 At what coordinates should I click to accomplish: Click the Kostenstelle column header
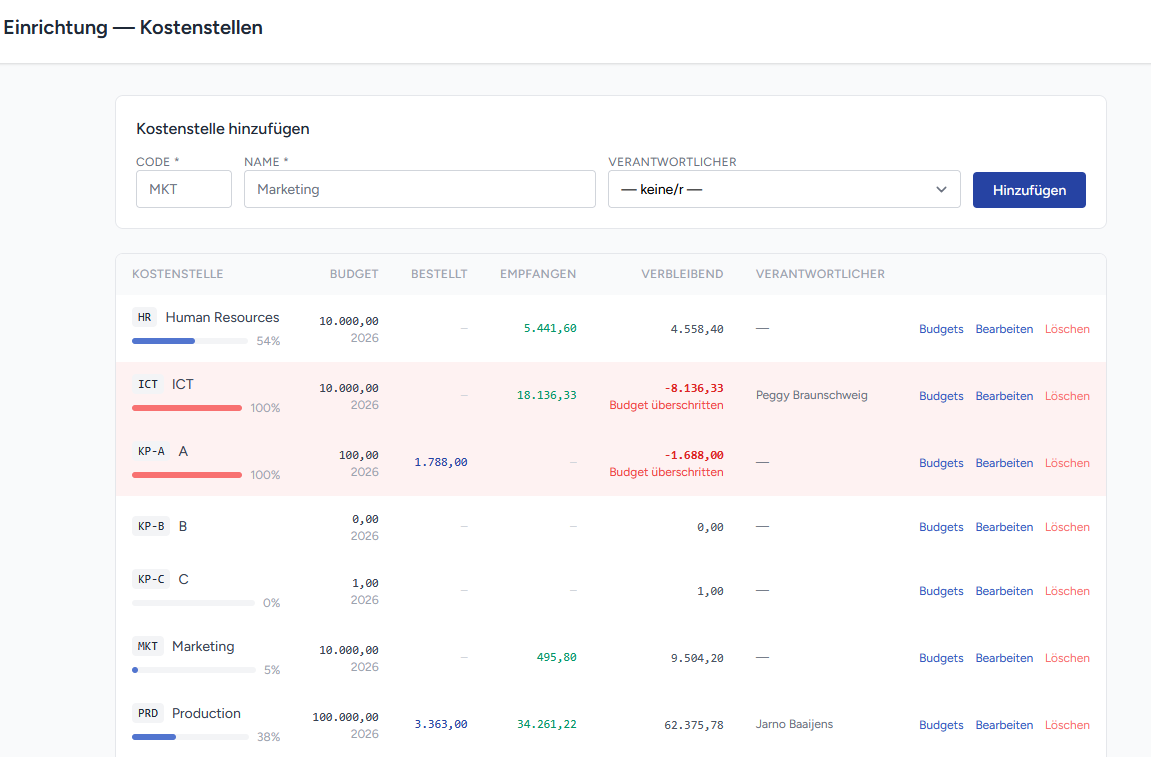click(178, 274)
